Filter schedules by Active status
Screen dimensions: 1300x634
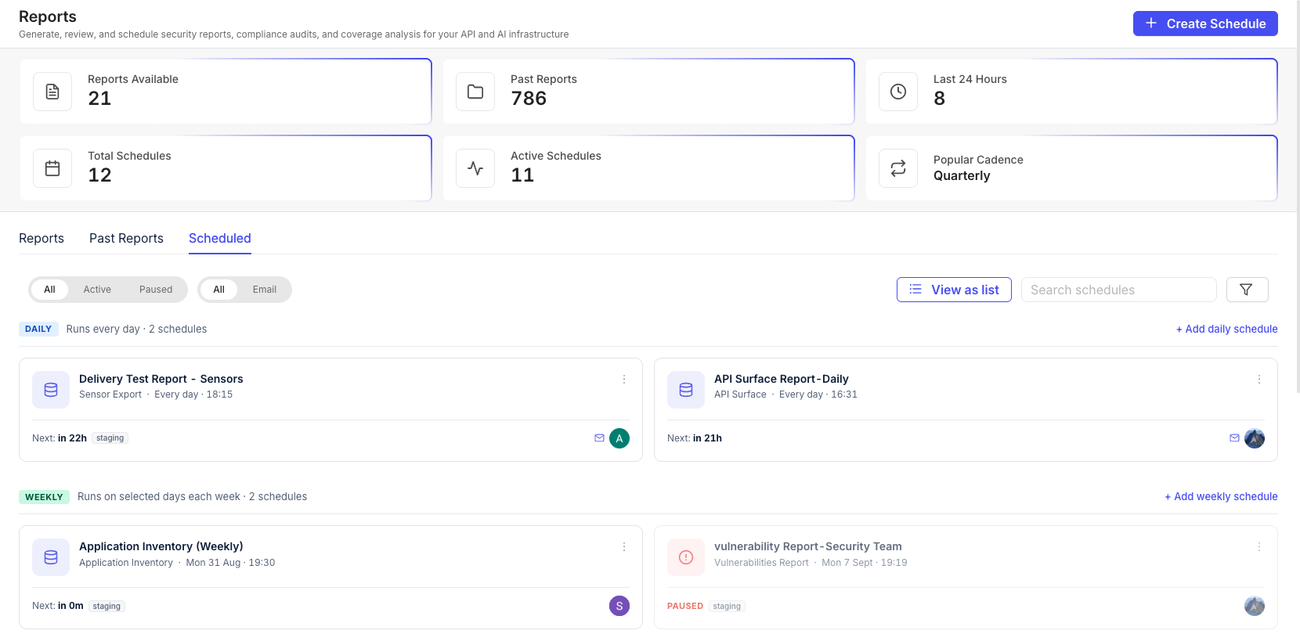97,289
